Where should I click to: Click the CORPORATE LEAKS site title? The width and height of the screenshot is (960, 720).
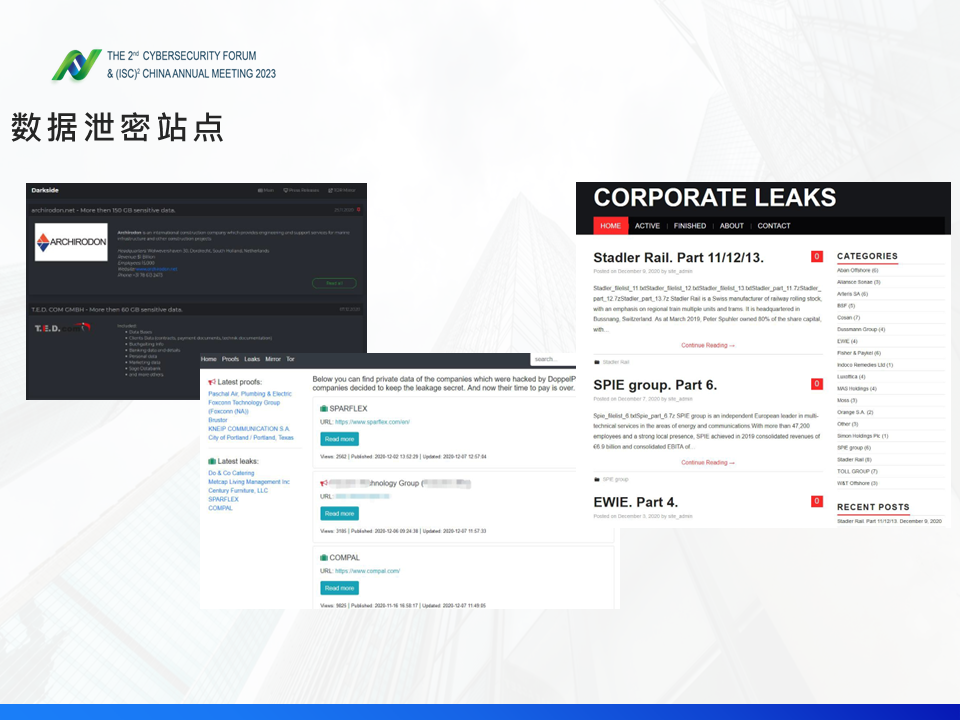714,198
